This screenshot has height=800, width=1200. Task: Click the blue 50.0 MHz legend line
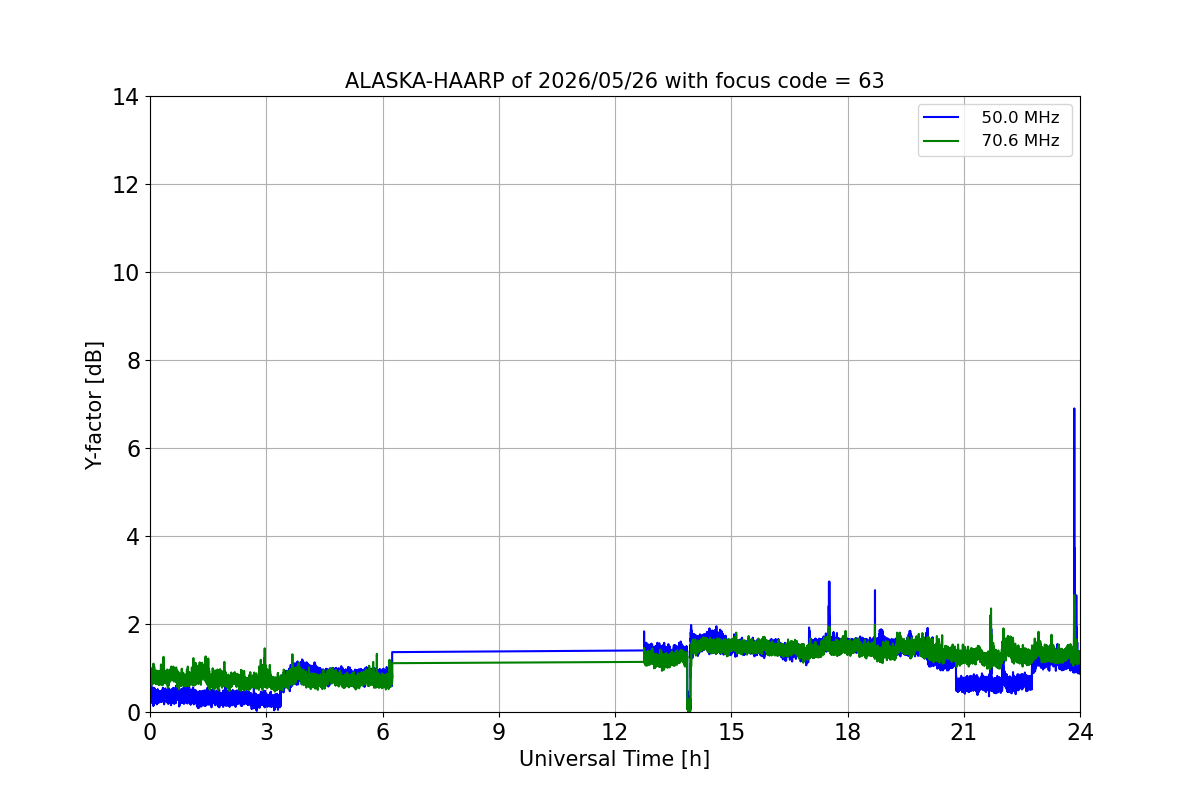[941, 118]
